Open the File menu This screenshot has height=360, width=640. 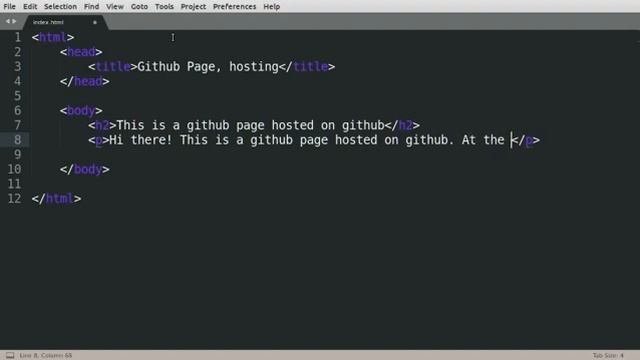point(9,7)
